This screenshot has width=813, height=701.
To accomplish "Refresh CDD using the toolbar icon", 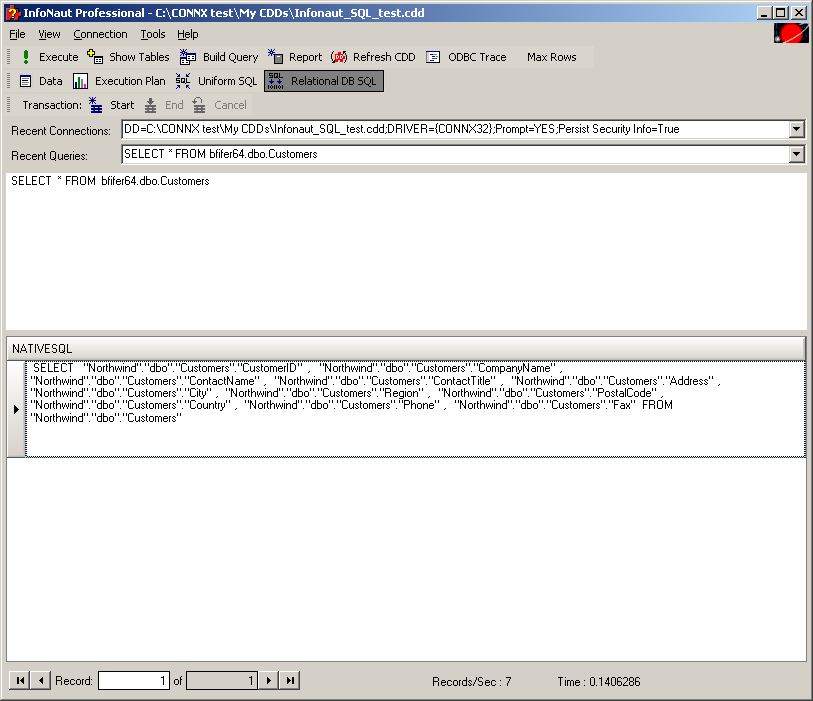I will pos(339,57).
